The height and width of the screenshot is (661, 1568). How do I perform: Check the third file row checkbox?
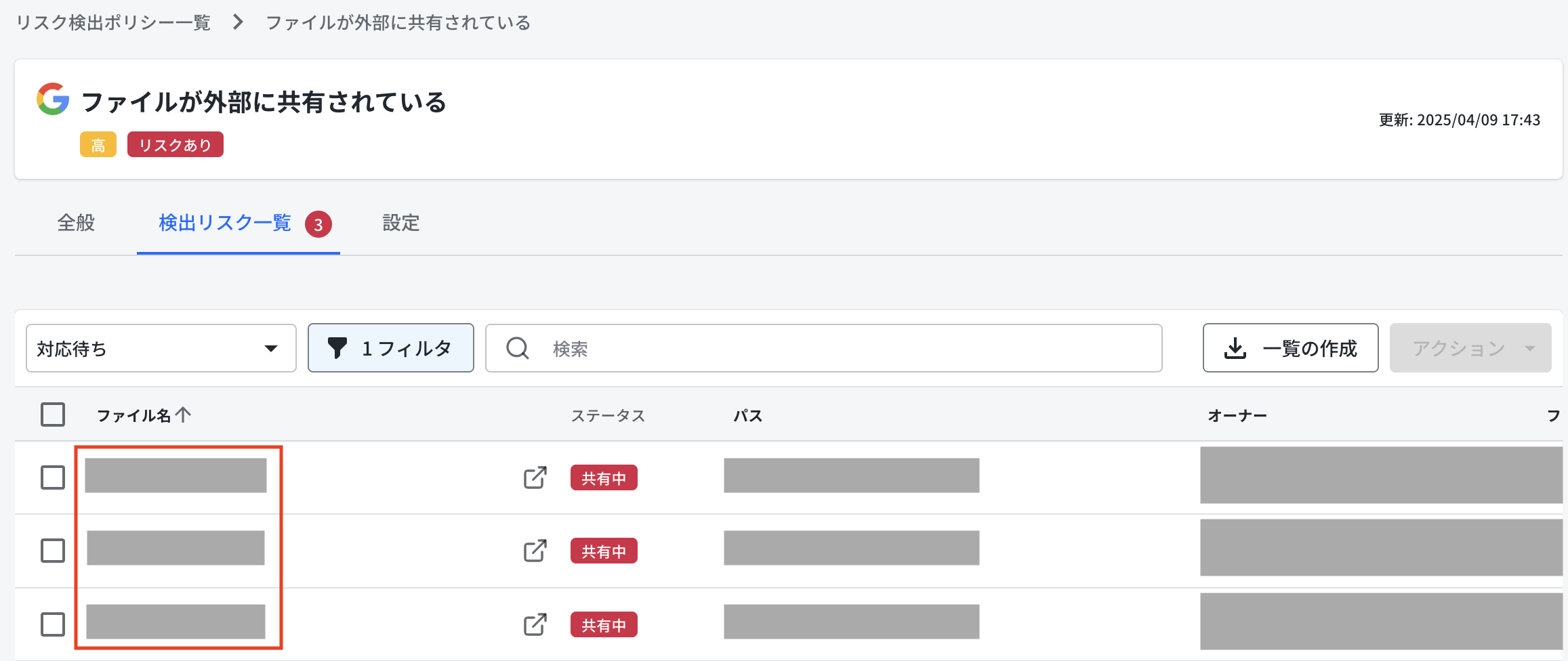(53, 624)
